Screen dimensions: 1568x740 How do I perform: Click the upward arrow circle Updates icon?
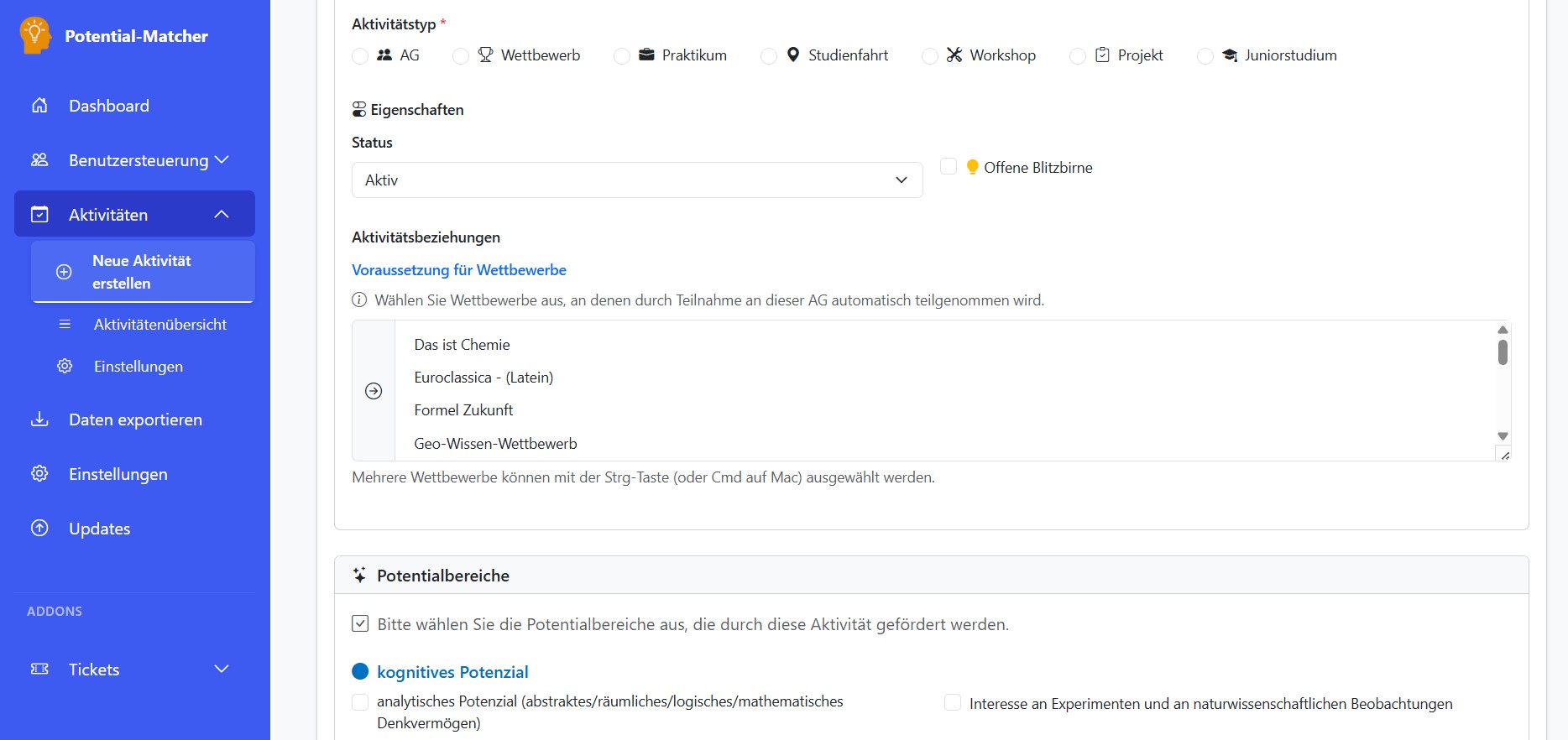(39, 528)
